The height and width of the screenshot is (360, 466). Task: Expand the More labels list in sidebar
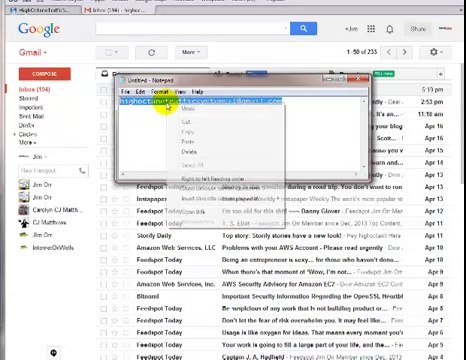(x=27, y=143)
